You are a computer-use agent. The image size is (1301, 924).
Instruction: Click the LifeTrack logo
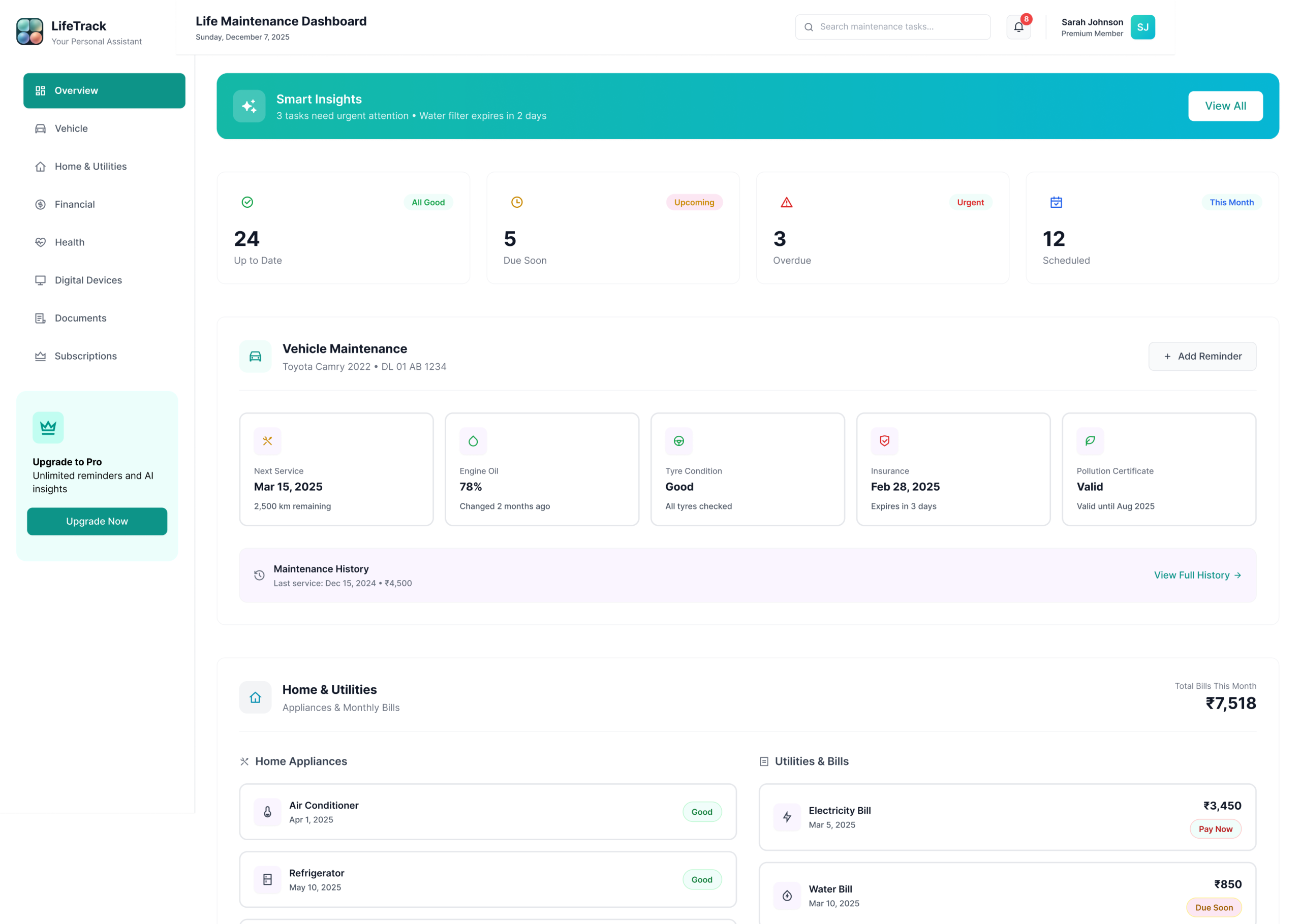pos(29,31)
